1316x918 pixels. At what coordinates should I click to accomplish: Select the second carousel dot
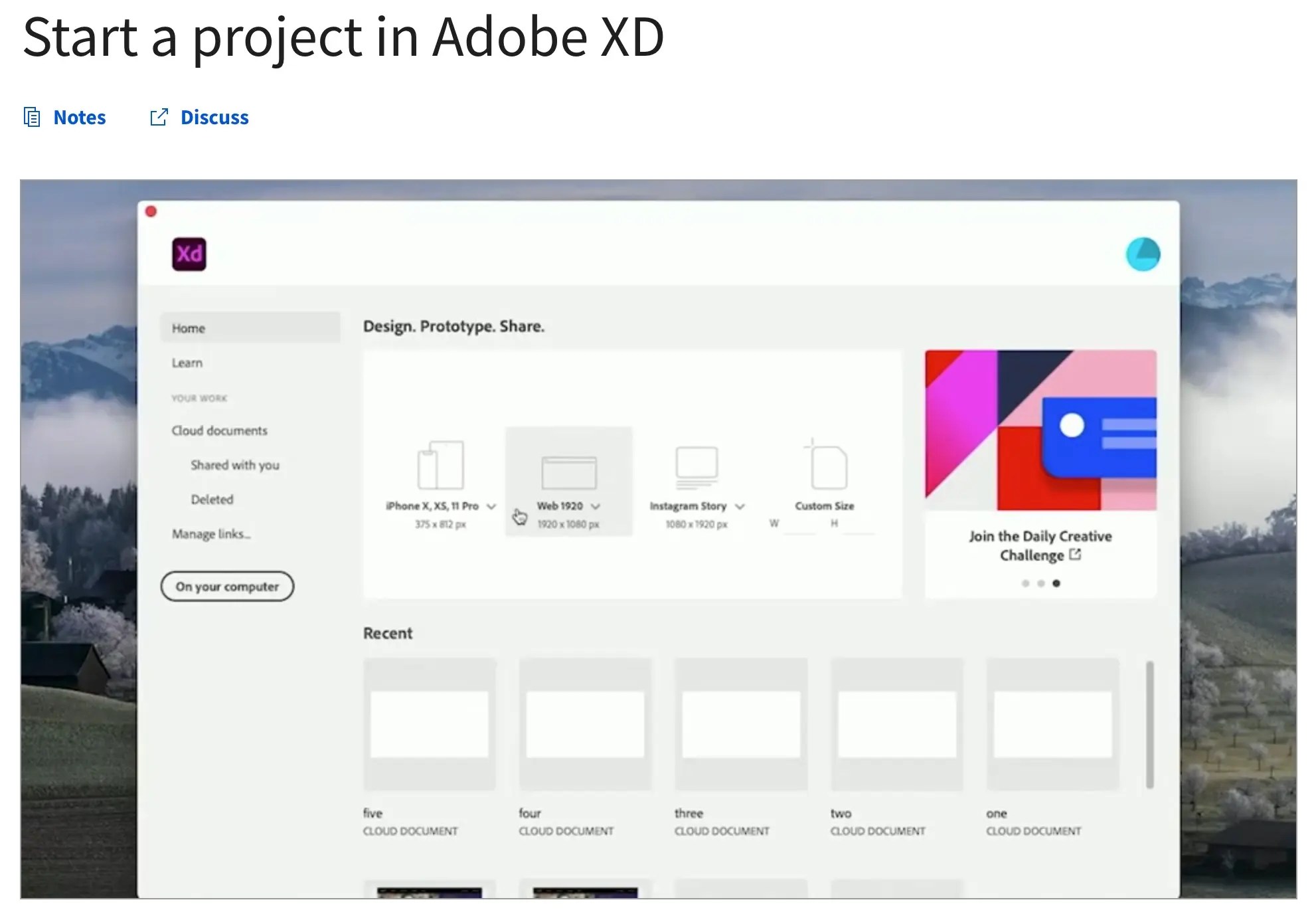click(x=1041, y=583)
